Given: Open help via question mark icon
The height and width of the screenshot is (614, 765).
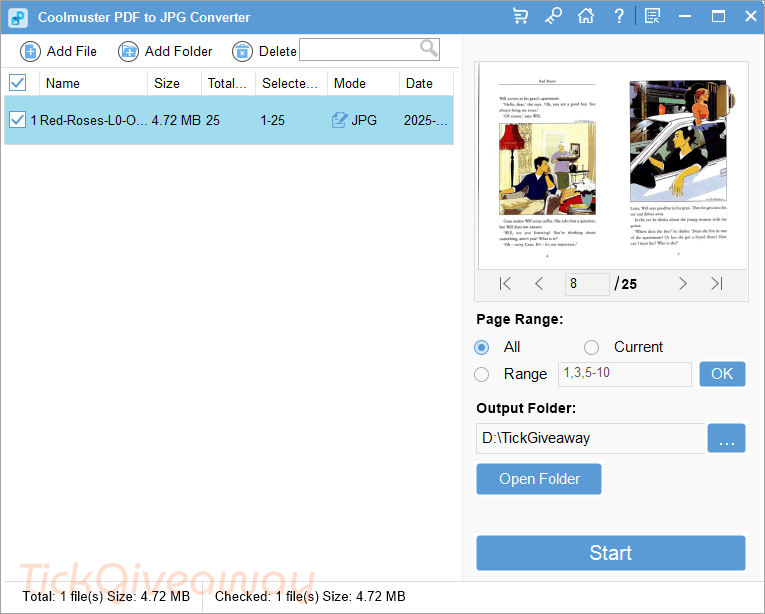Looking at the screenshot, I should point(619,16).
